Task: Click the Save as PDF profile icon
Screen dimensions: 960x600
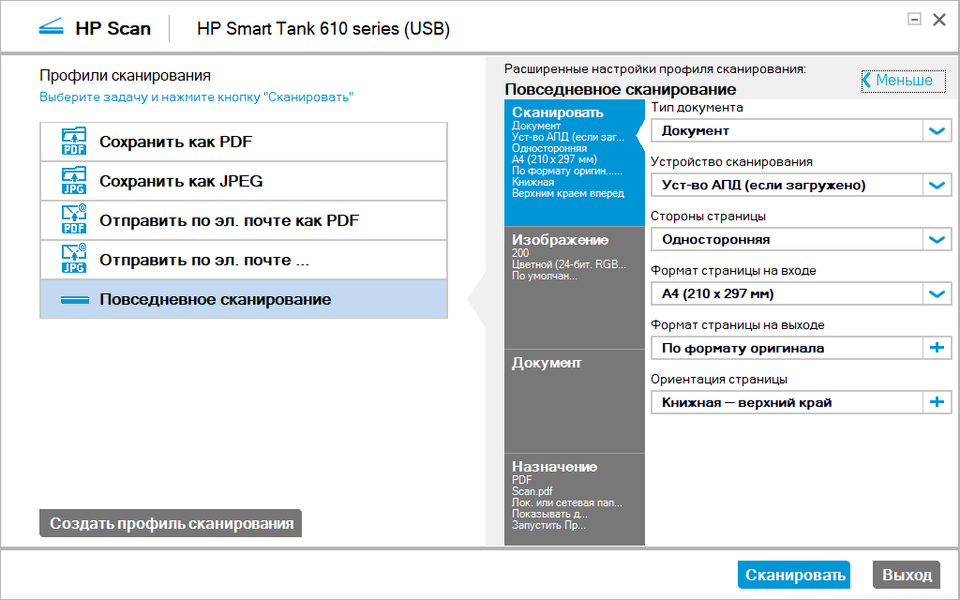Action: coord(74,142)
